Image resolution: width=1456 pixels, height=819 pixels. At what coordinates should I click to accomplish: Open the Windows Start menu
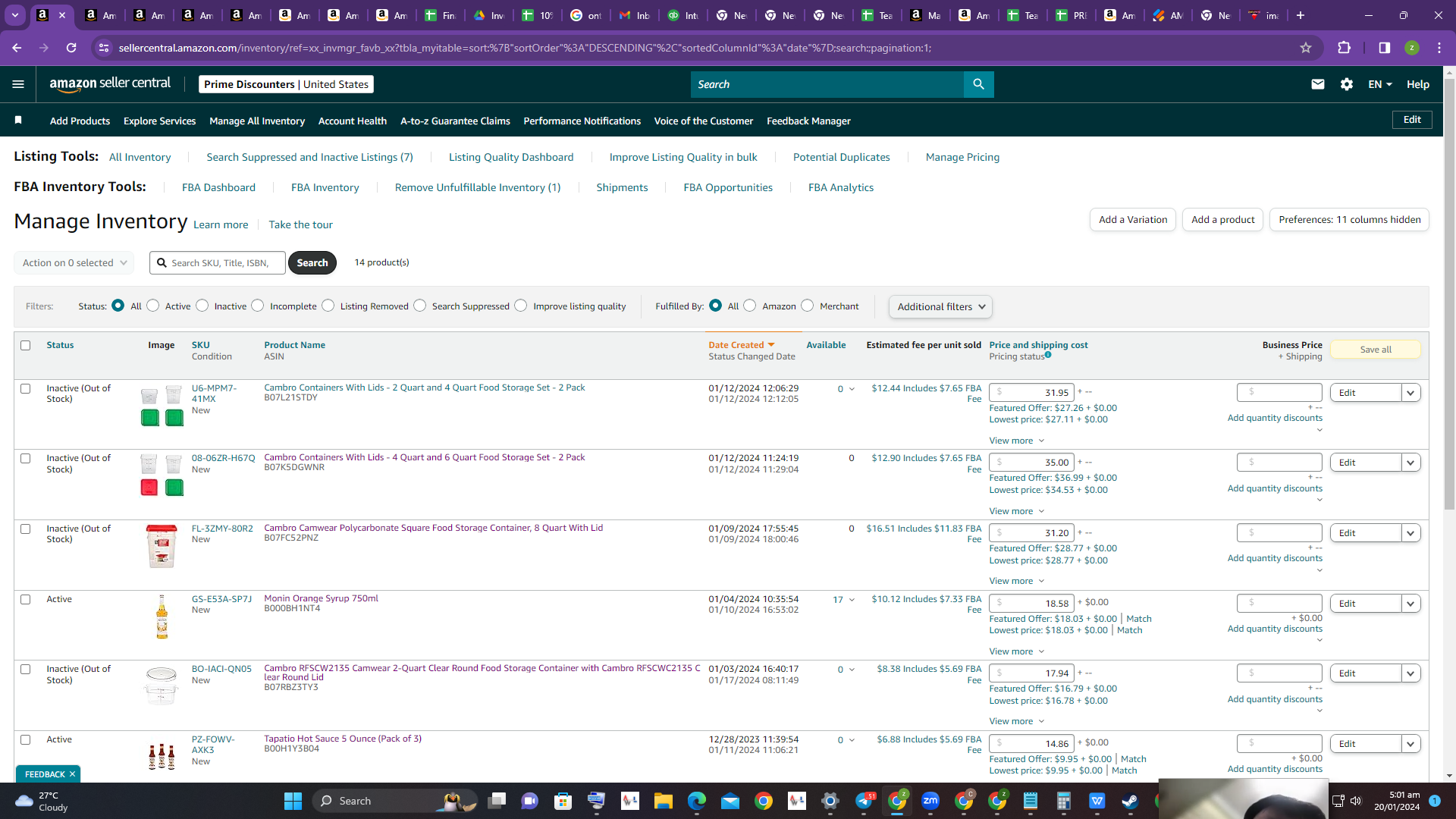point(293,801)
